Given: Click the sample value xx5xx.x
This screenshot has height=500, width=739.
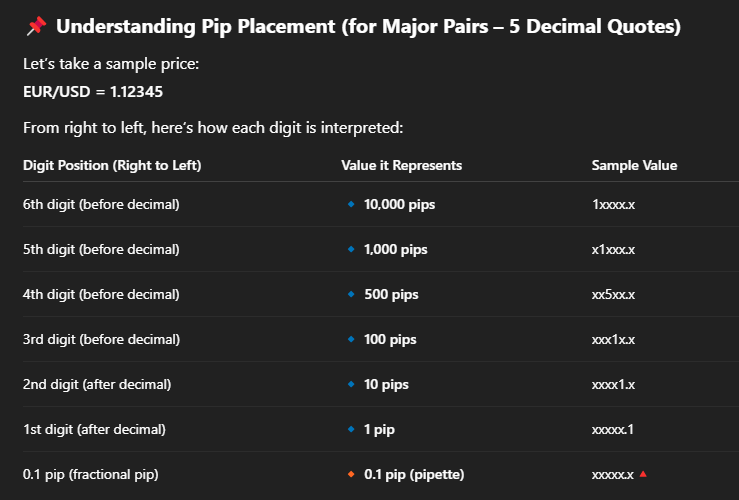Looking at the screenshot, I should pyautogui.click(x=613, y=295).
